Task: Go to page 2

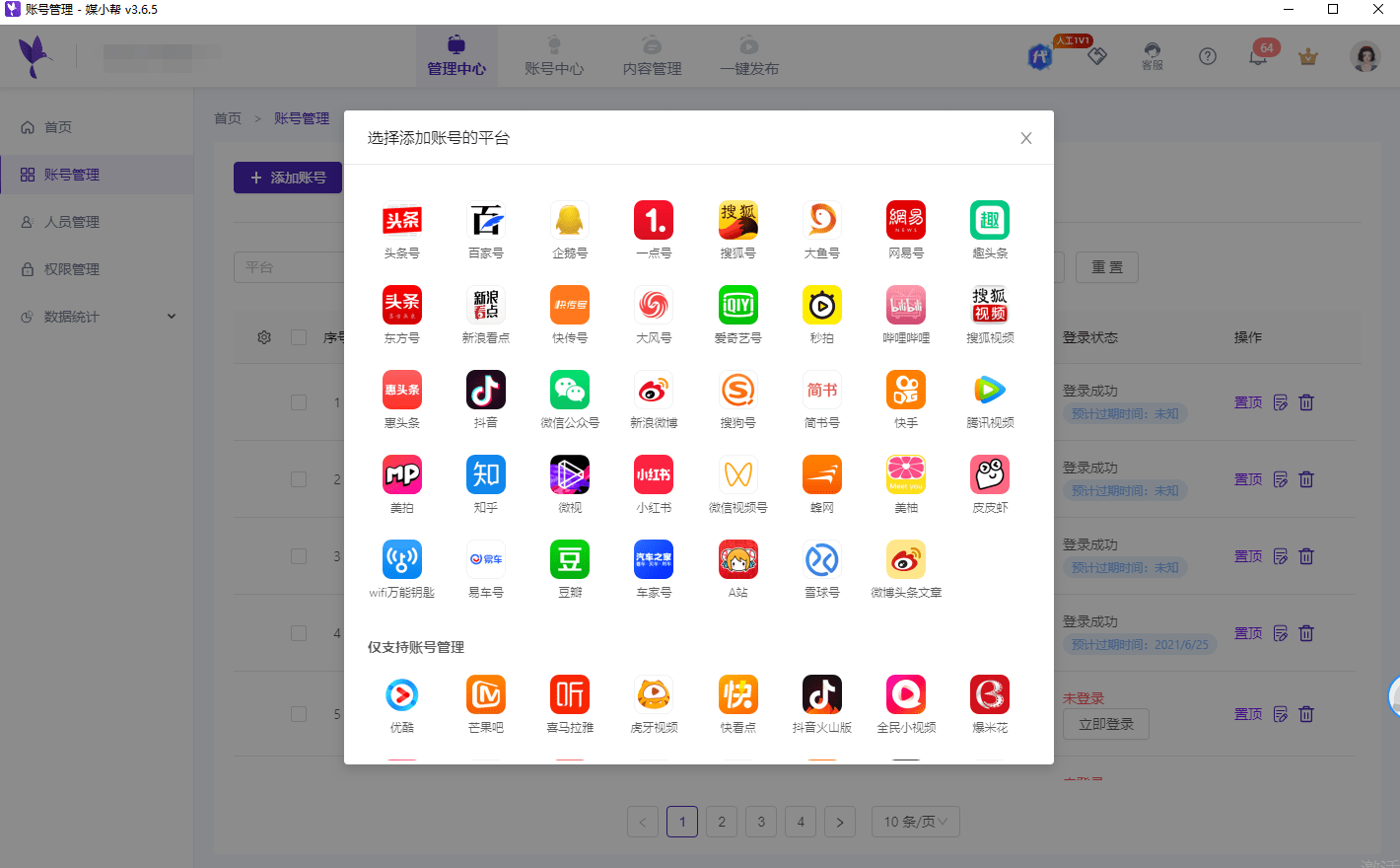Action: pos(722,822)
